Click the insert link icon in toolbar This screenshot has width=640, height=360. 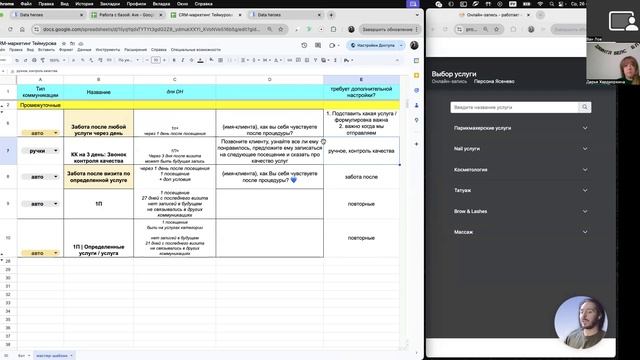pos(289,60)
